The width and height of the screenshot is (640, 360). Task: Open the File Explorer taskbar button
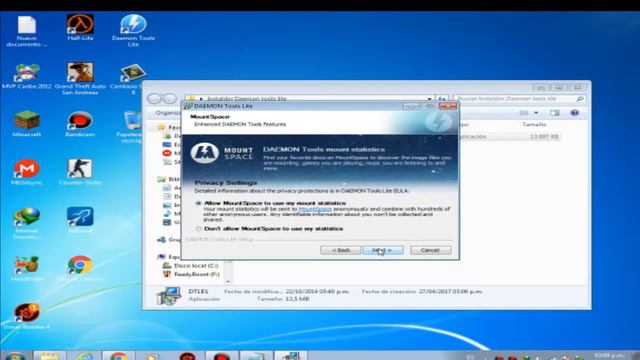coord(49,356)
